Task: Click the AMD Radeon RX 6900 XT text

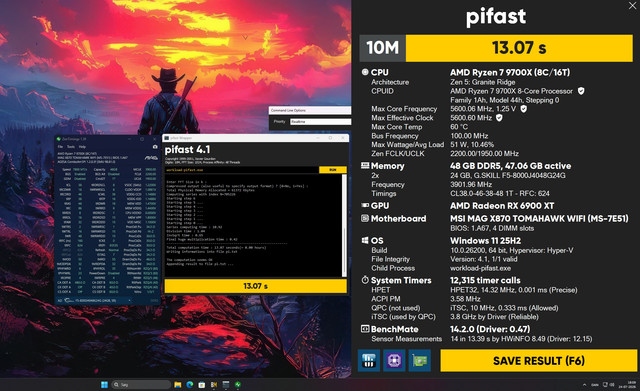Action: coord(502,205)
